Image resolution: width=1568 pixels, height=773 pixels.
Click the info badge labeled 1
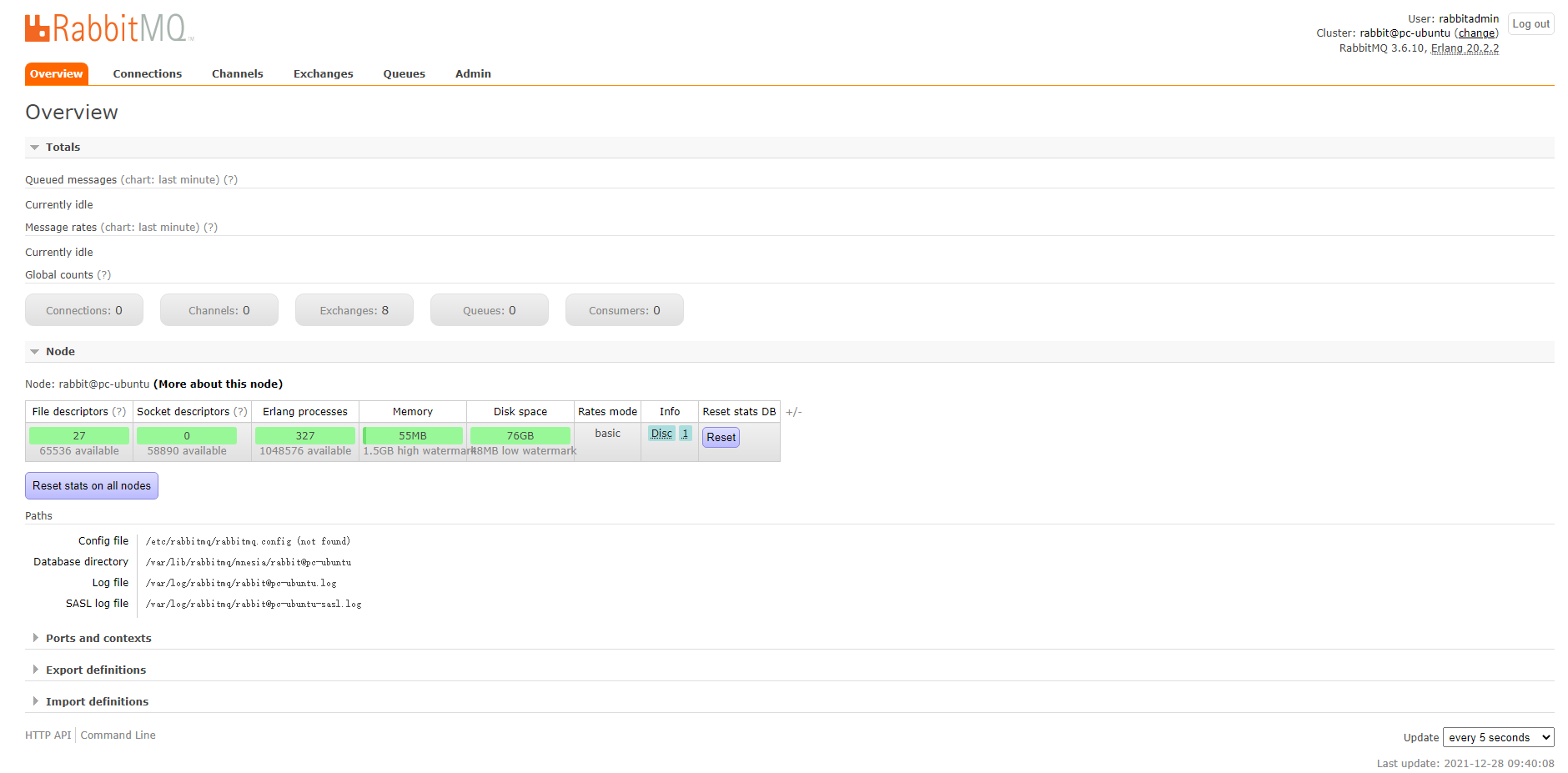tap(686, 434)
